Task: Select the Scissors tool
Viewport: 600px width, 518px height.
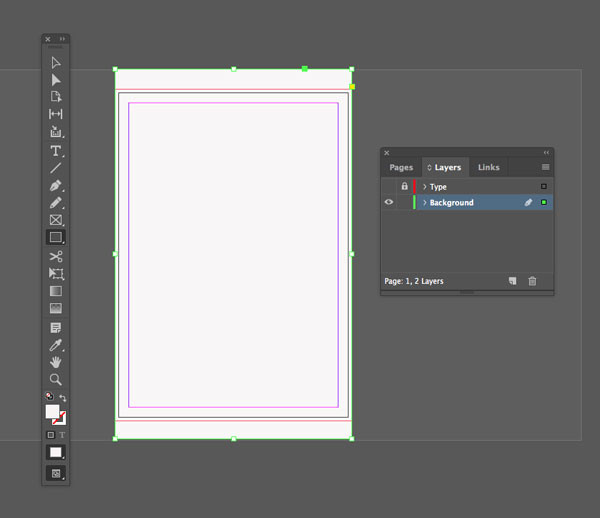Action: 56,256
